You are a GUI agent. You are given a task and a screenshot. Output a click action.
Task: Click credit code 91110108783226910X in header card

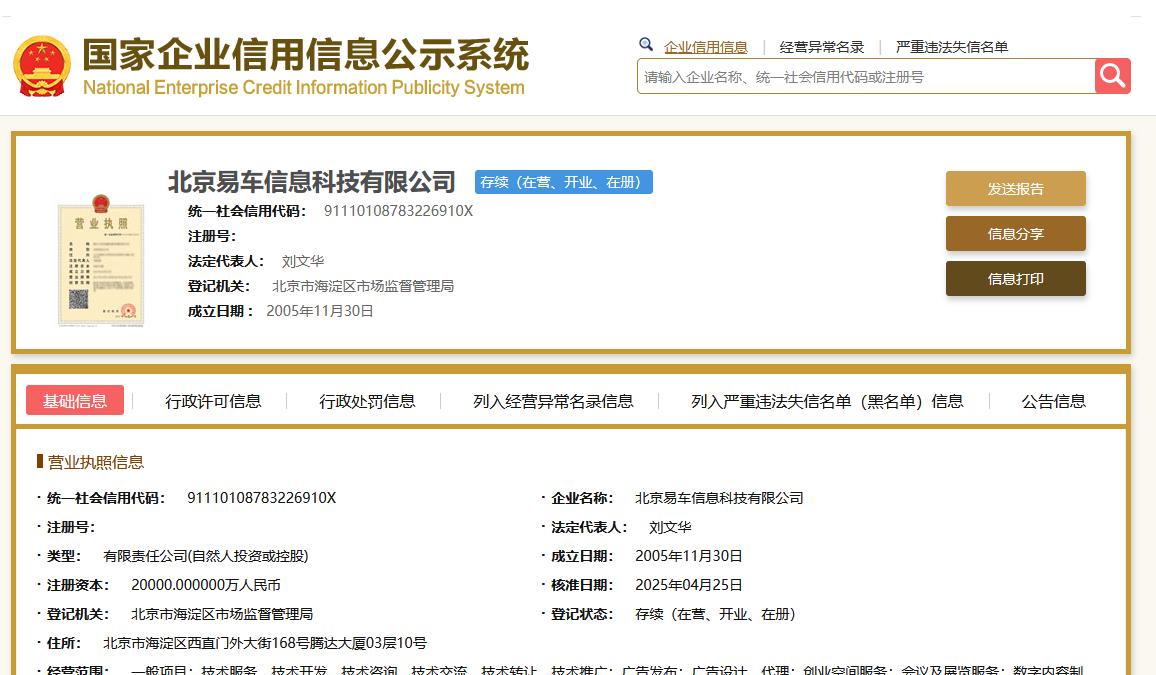click(398, 211)
